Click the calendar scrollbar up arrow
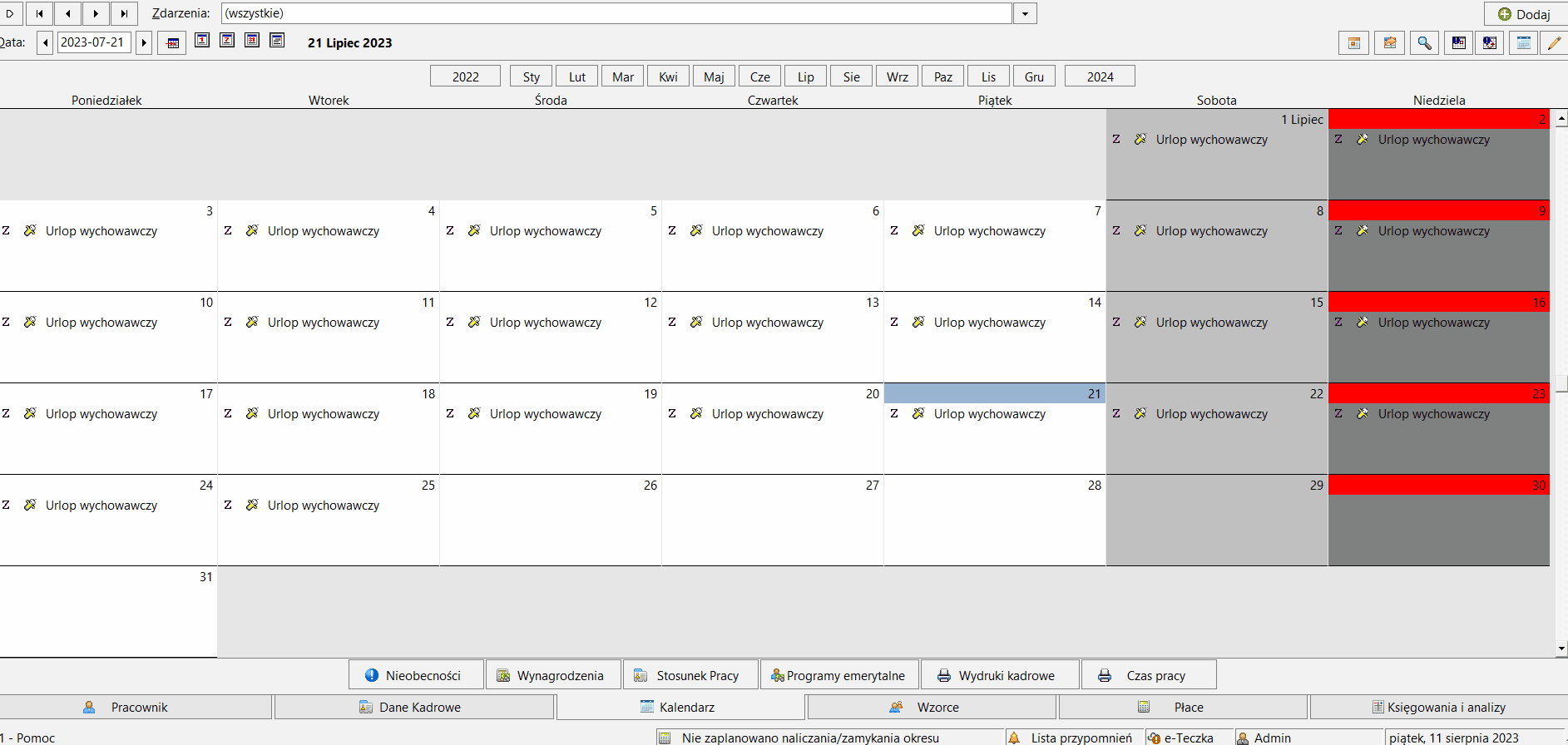Screen dimensions: 1568x745 click(x=1561, y=118)
